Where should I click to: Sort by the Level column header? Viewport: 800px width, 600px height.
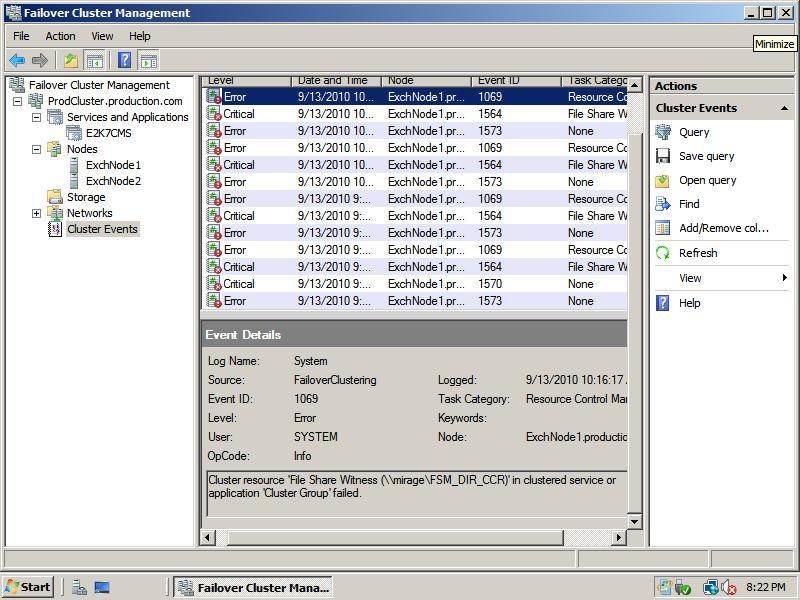[x=247, y=81]
